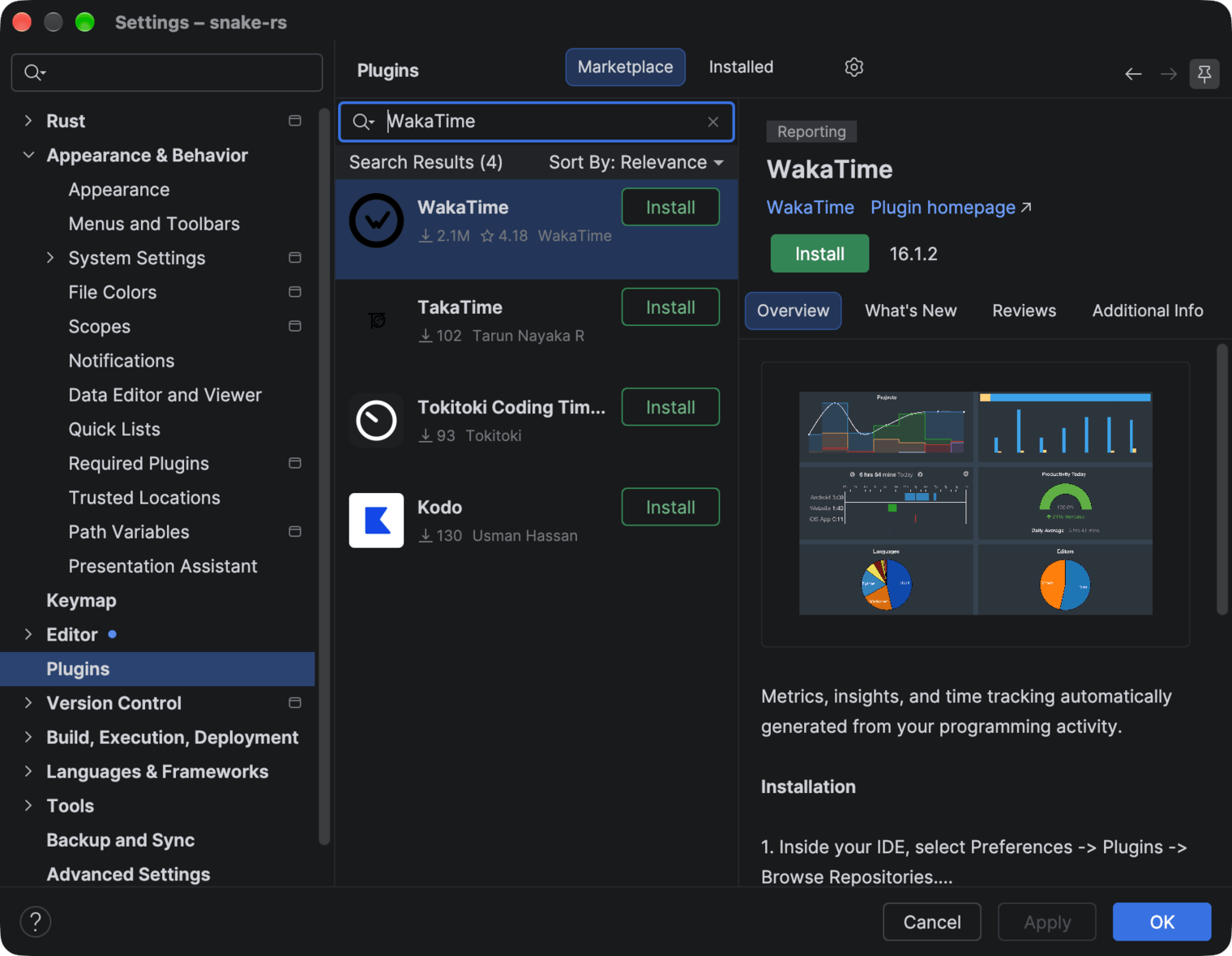Expand the Editor settings section
The height and width of the screenshot is (956, 1232).
click(x=28, y=634)
